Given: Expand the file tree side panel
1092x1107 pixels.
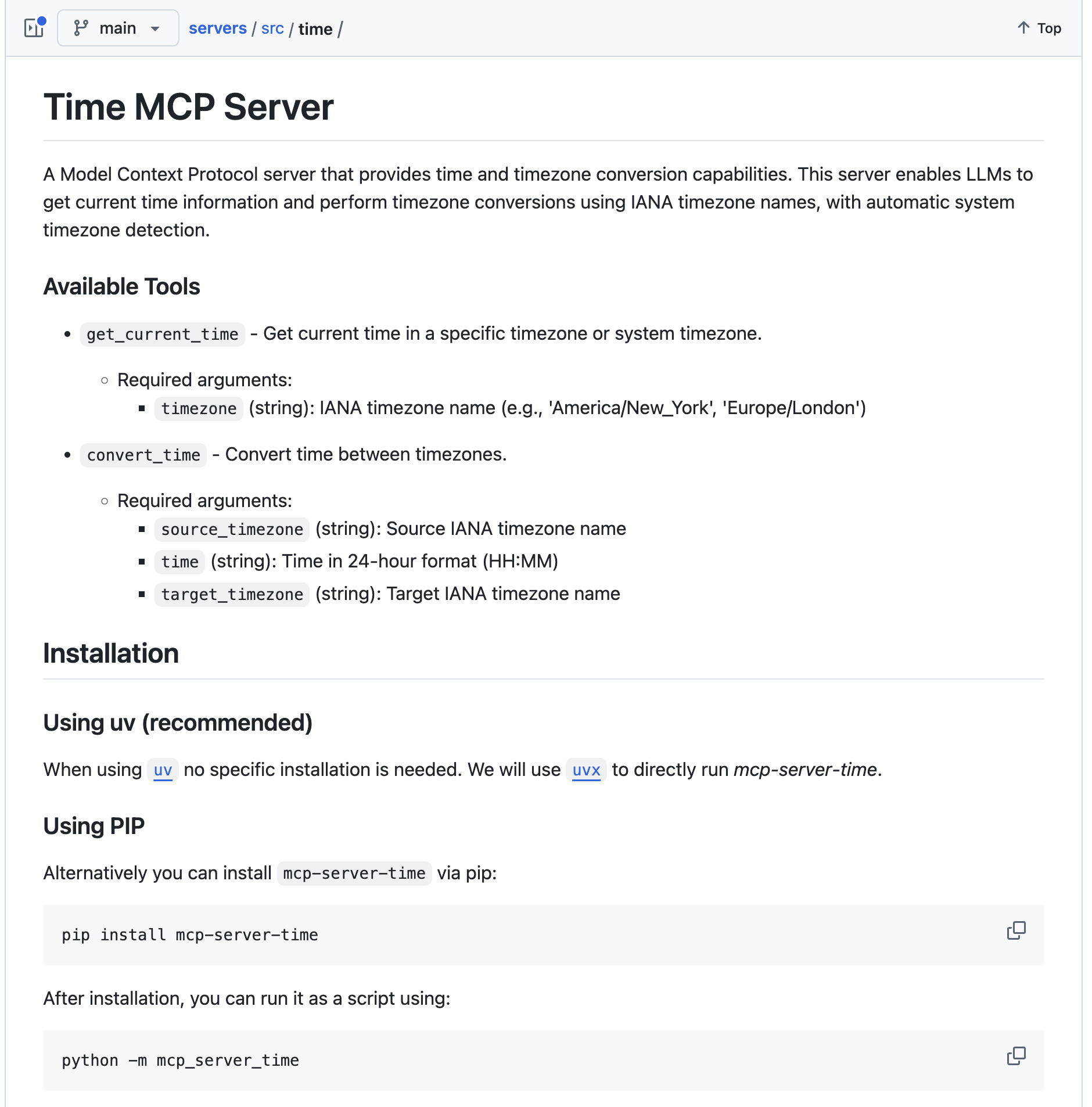Looking at the screenshot, I should (34, 28).
